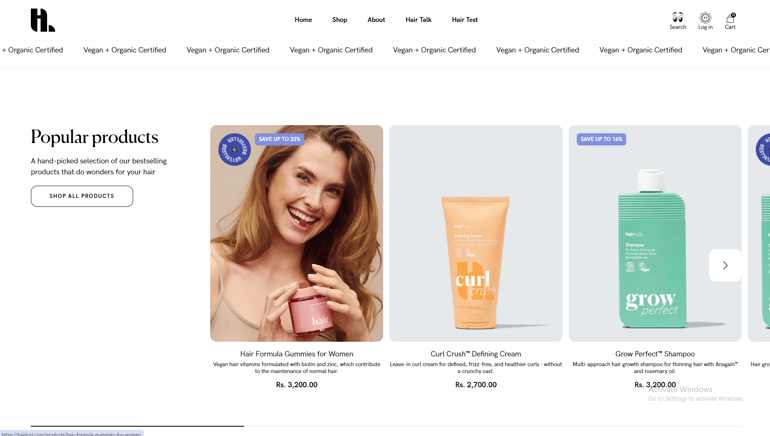770x436 pixels.
Task: Open Curl Crush Defining Cream title link
Action: click(476, 354)
